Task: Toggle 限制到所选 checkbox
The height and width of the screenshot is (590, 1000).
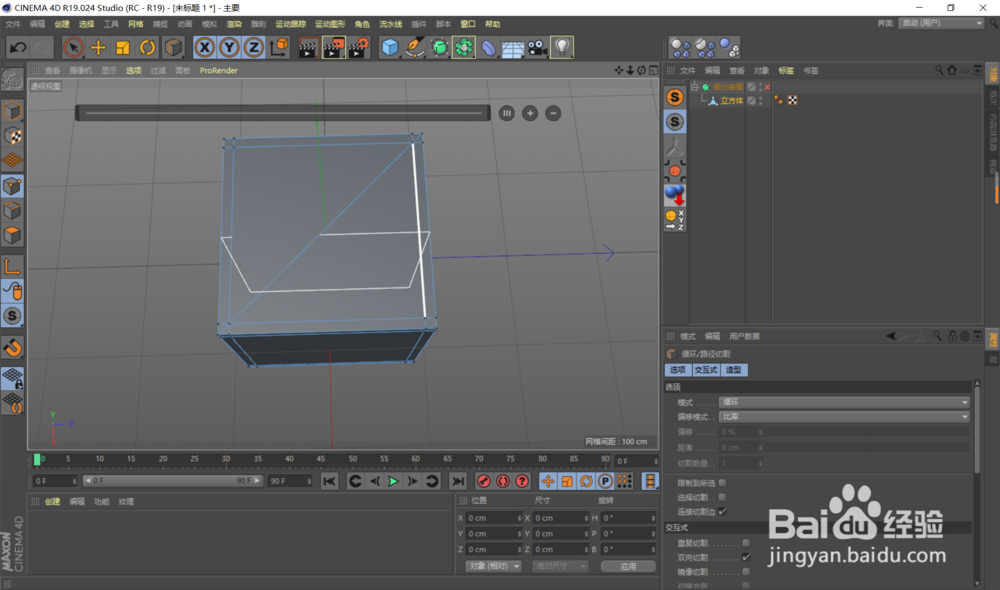Action: [722, 483]
